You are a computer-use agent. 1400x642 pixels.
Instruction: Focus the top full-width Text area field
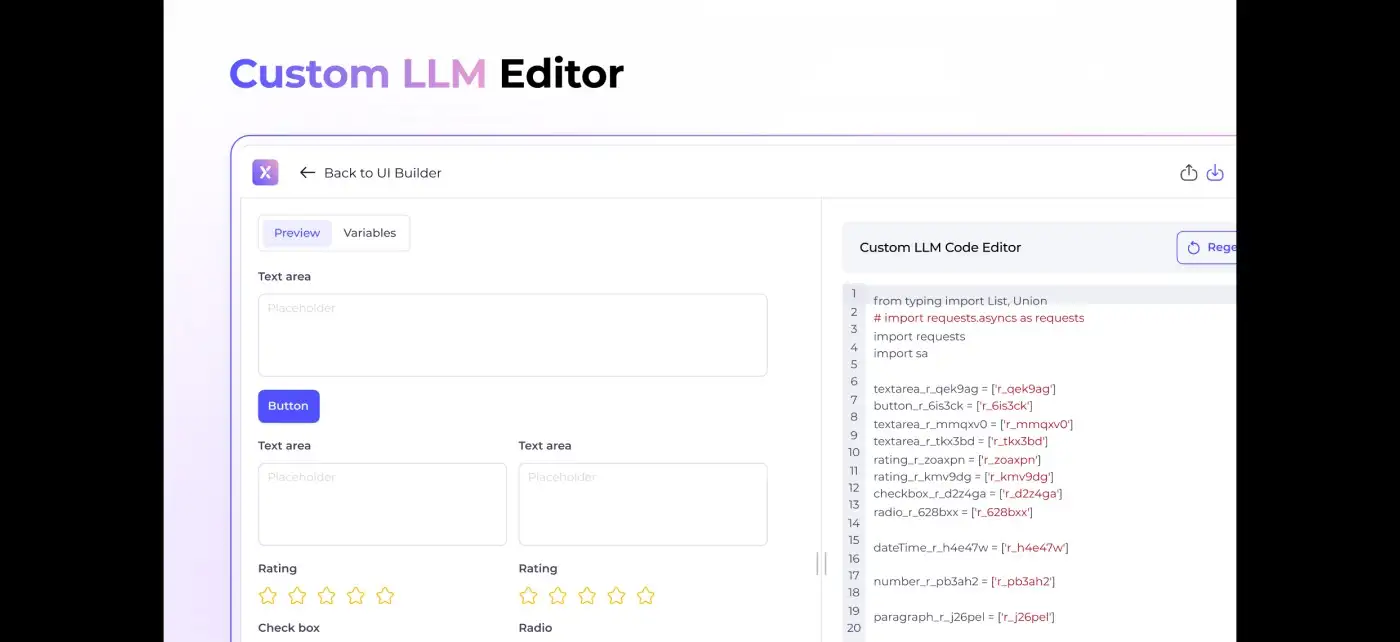pyautogui.click(x=512, y=335)
